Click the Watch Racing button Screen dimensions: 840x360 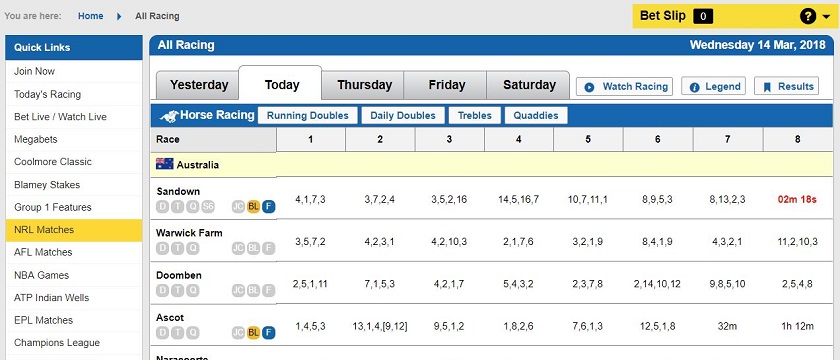[x=624, y=86]
